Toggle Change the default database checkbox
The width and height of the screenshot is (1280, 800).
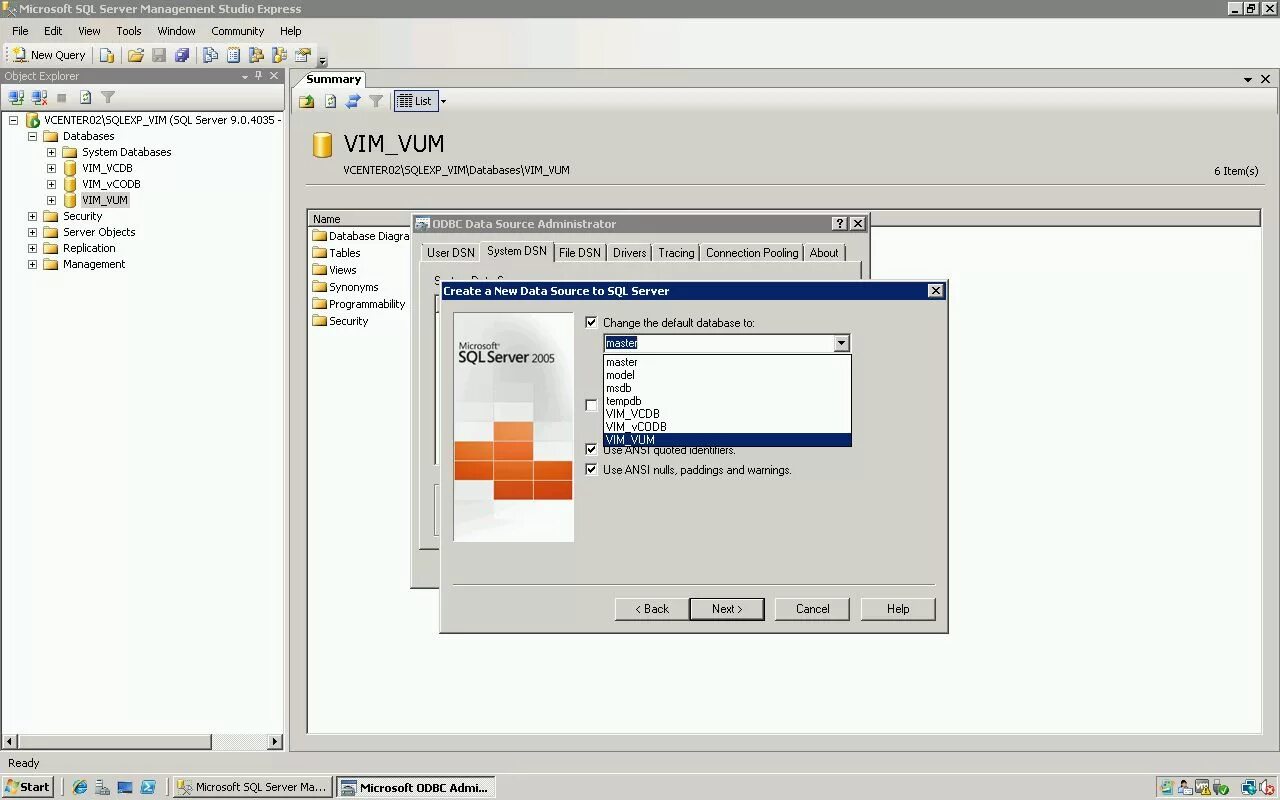[x=591, y=322]
